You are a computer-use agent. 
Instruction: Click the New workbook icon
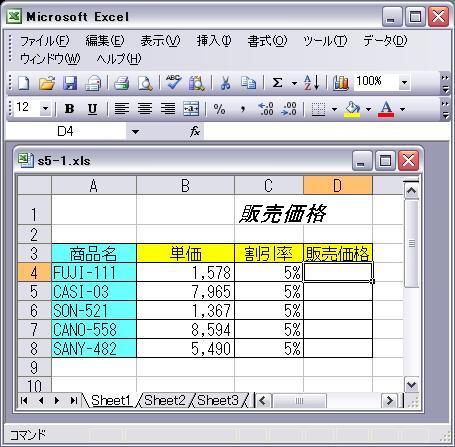coord(24,83)
